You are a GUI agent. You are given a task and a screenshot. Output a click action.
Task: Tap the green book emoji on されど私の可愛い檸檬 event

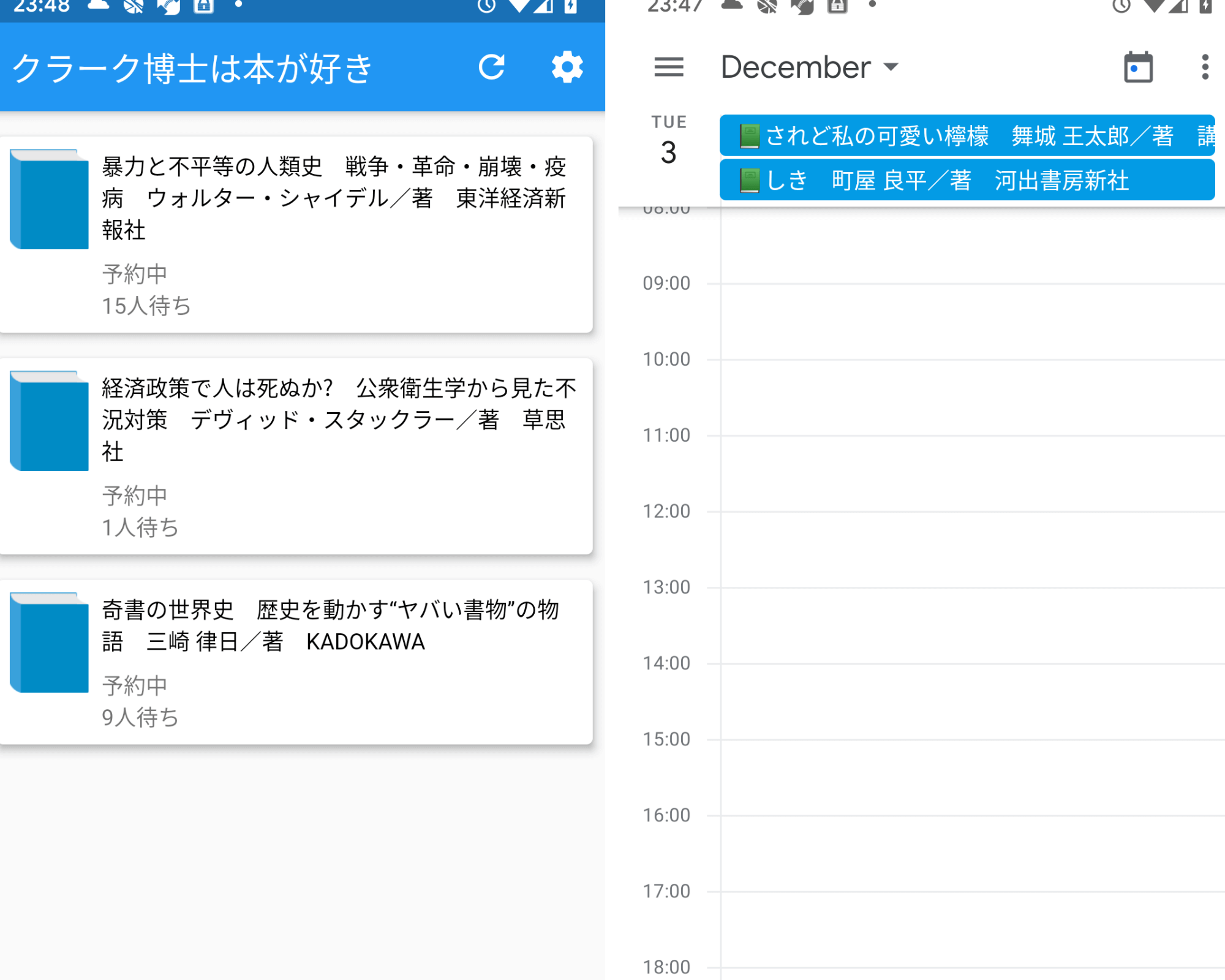coord(749,136)
